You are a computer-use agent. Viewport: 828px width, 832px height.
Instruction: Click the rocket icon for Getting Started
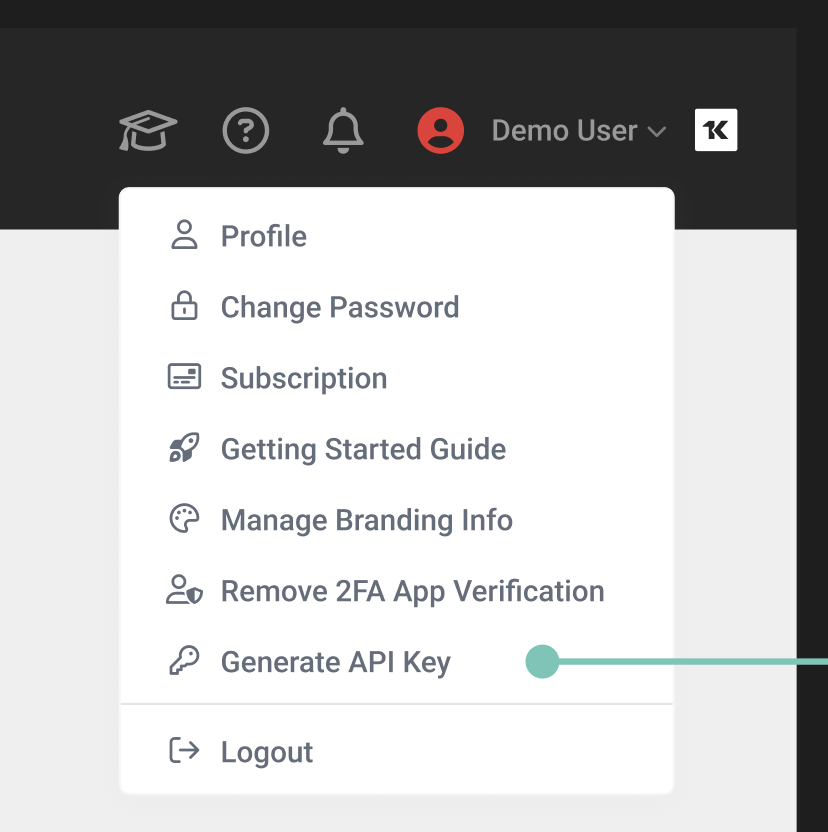pyautogui.click(x=184, y=449)
